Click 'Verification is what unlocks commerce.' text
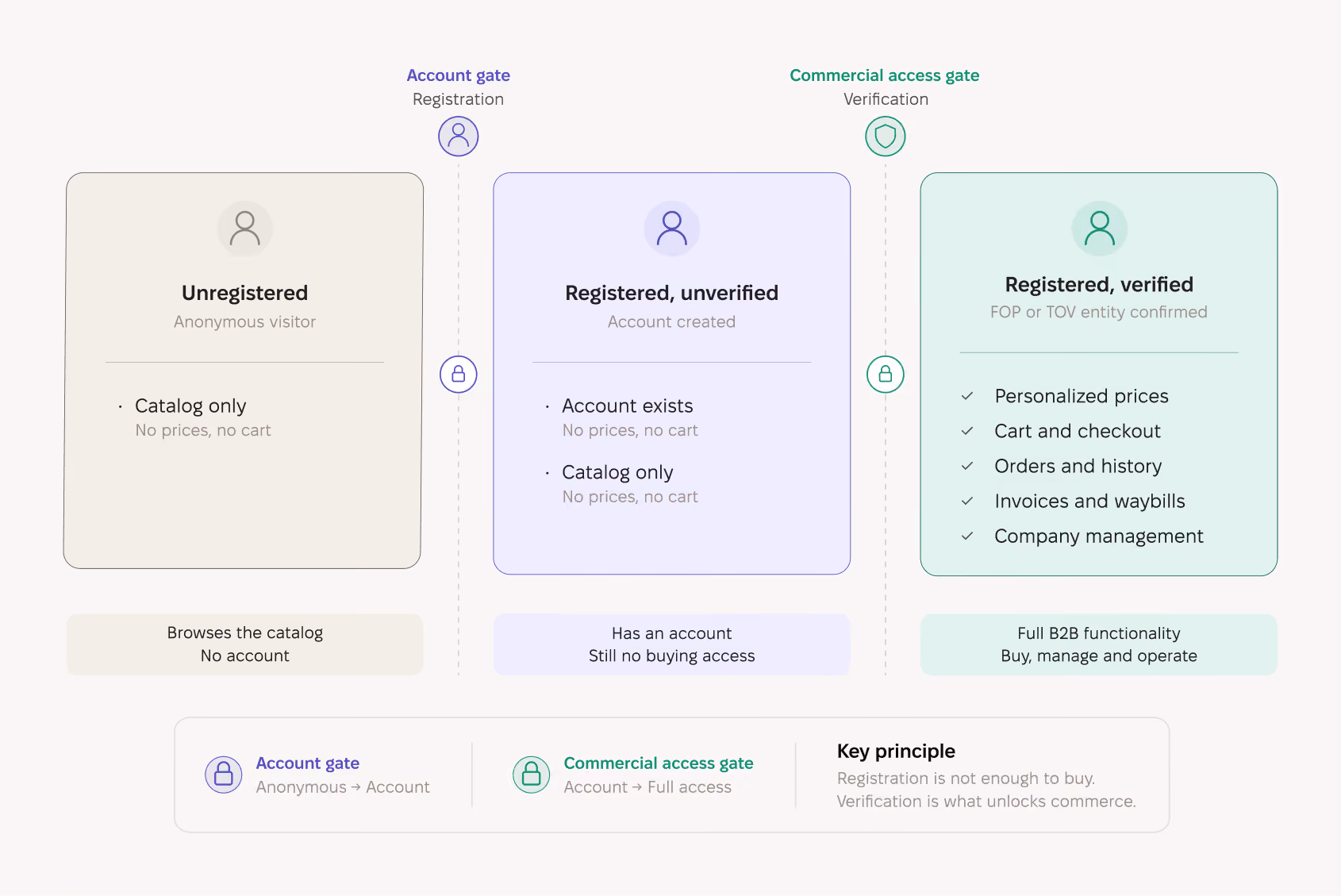 point(986,802)
